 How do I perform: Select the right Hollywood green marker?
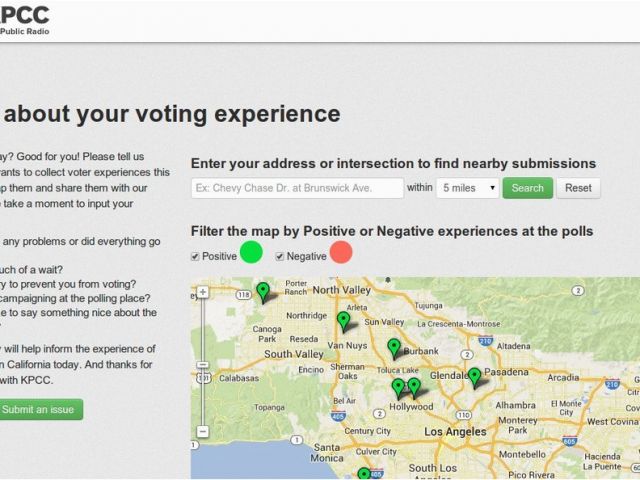[x=414, y=387]
